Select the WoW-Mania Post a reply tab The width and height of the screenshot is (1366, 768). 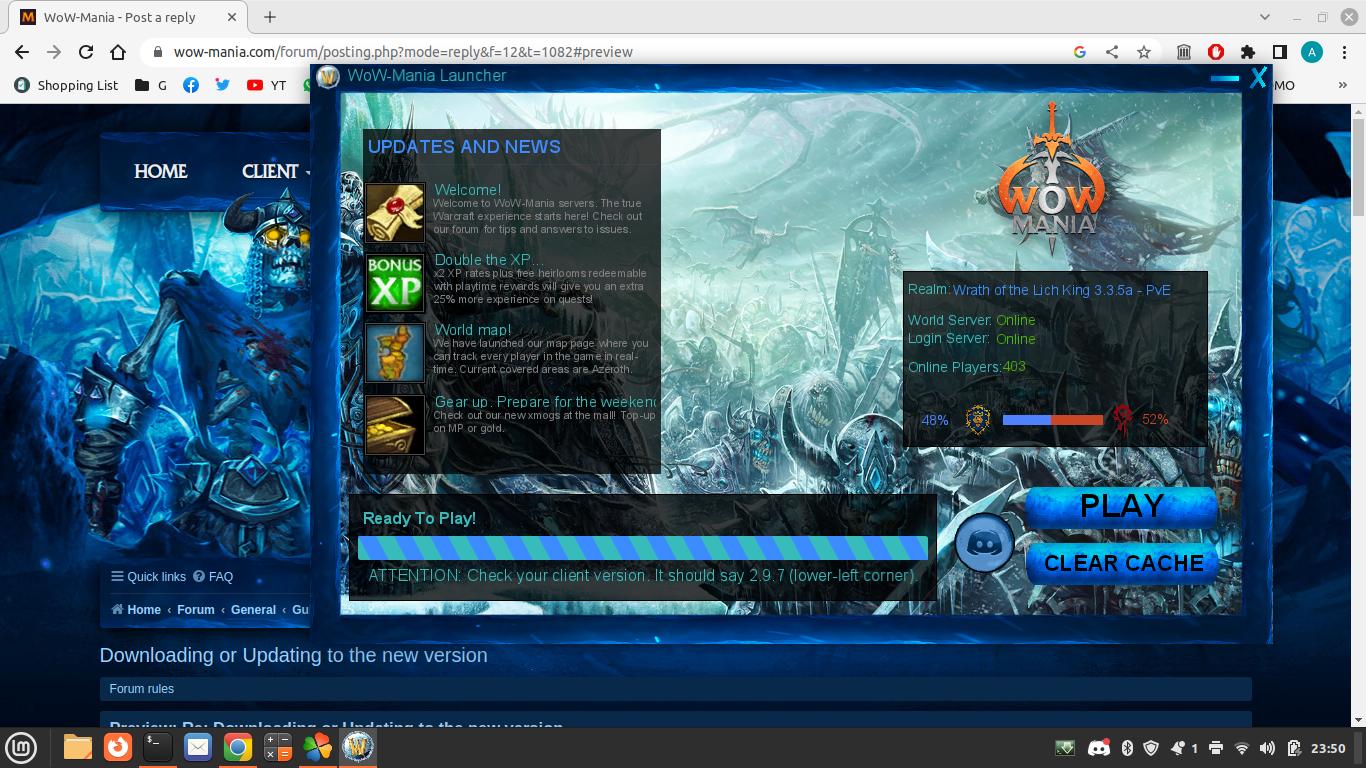127,17
